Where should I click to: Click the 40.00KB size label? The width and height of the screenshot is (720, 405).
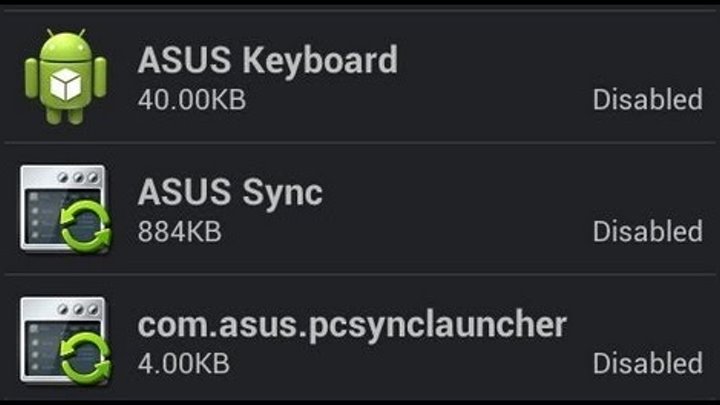[191, 100]
